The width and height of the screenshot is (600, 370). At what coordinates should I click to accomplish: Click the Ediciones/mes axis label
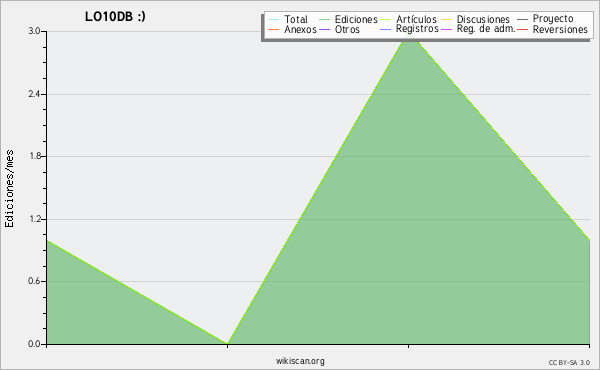click(9, 188)
